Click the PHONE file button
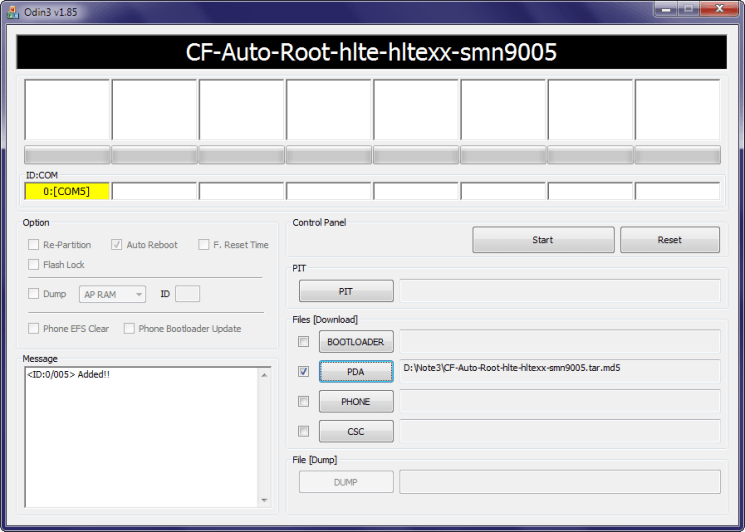Screen dimensions: 745x532 pyautogui.click(x=356, y=401)
